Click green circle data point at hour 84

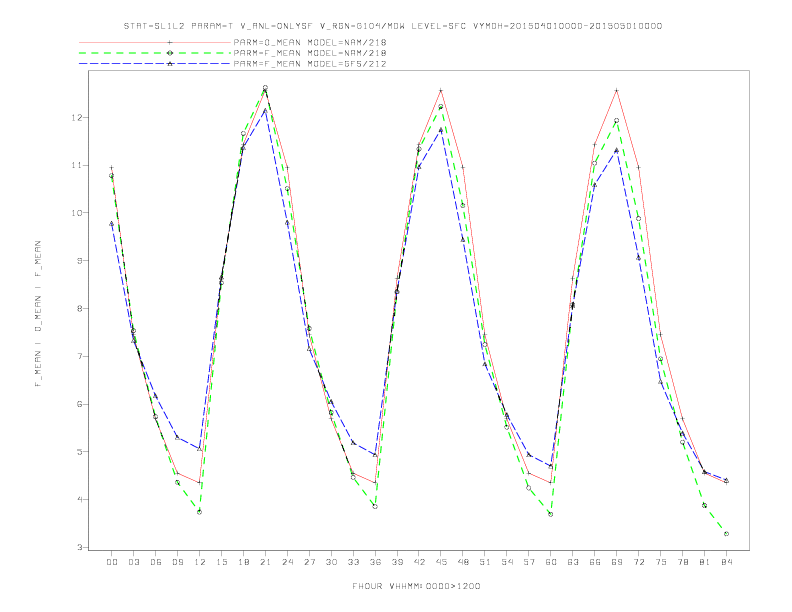(x=726, y=534)
